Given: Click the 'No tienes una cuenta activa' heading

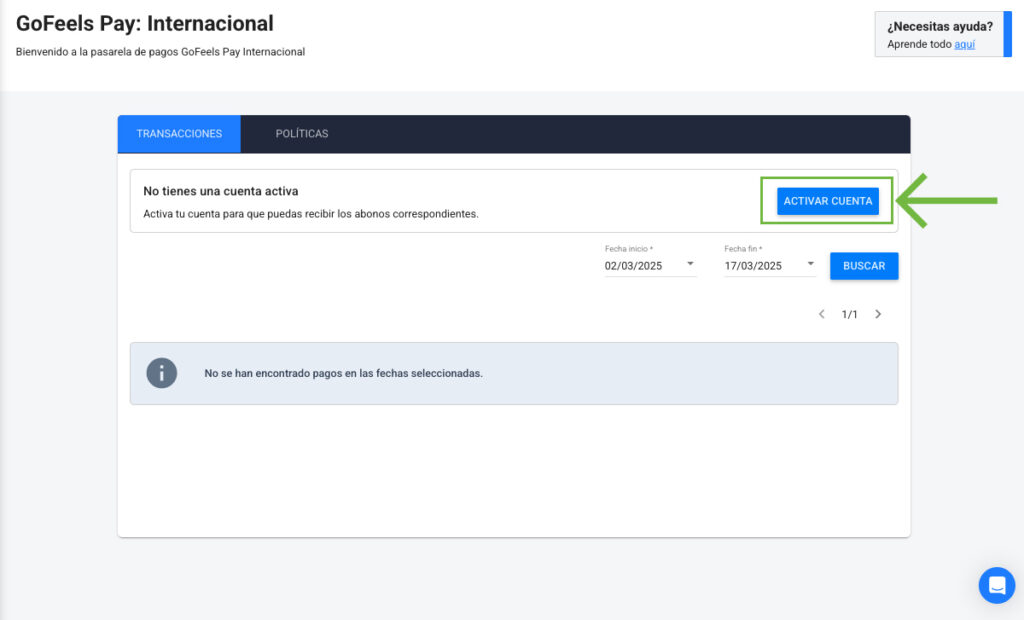Looking at the screenshot, I should click(221, 191).
